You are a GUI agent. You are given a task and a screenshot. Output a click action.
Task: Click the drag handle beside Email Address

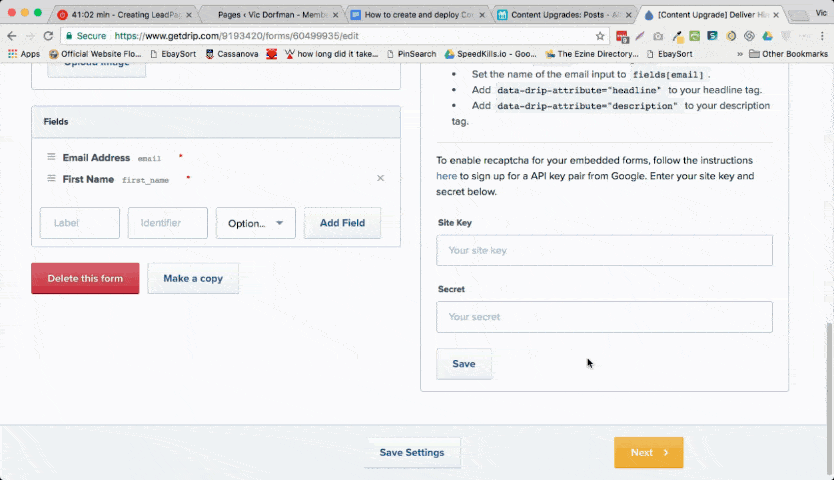(x=50, y=158)
